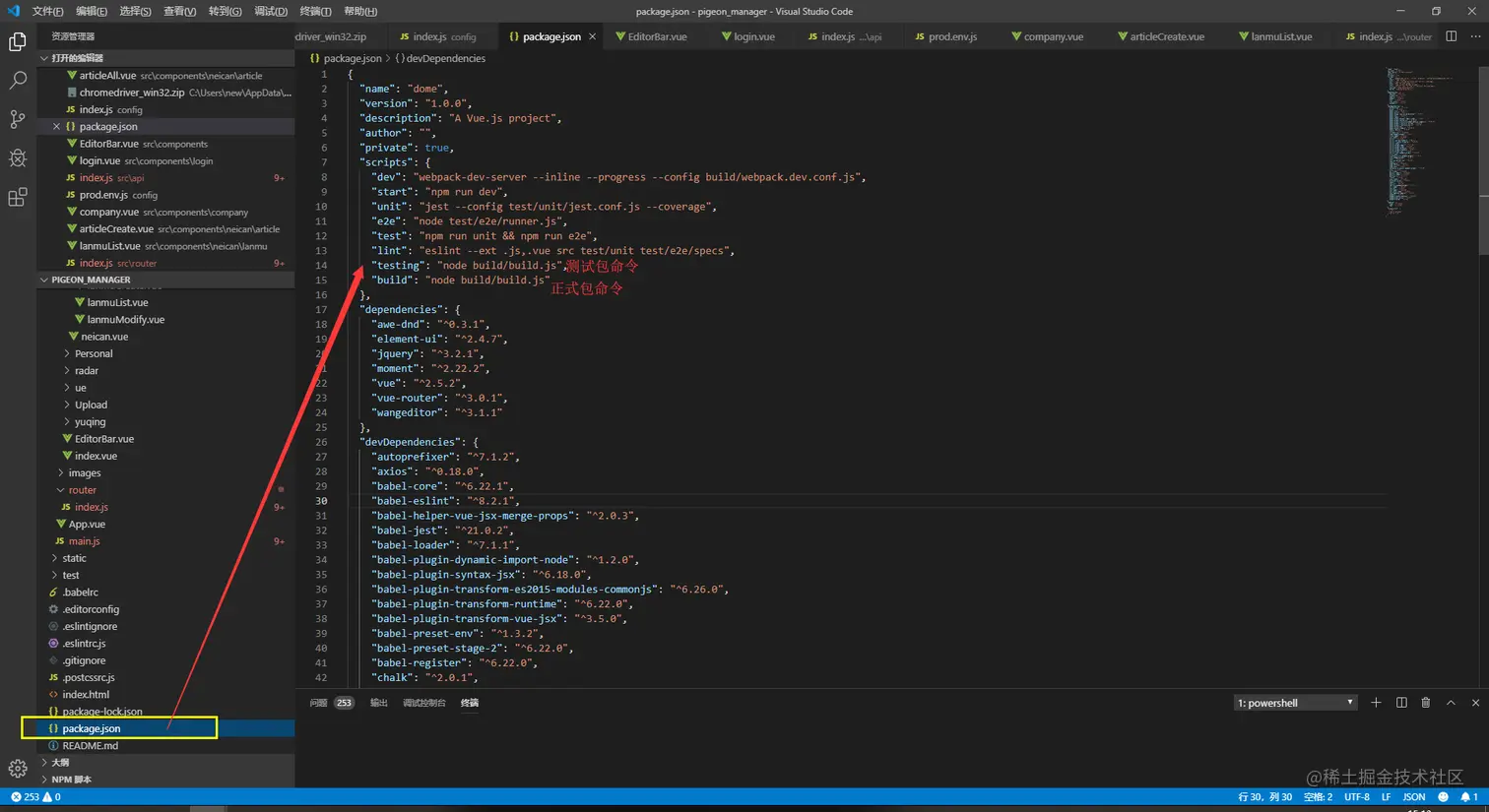Show the 输出 panel tab

[x=378, y=703]
